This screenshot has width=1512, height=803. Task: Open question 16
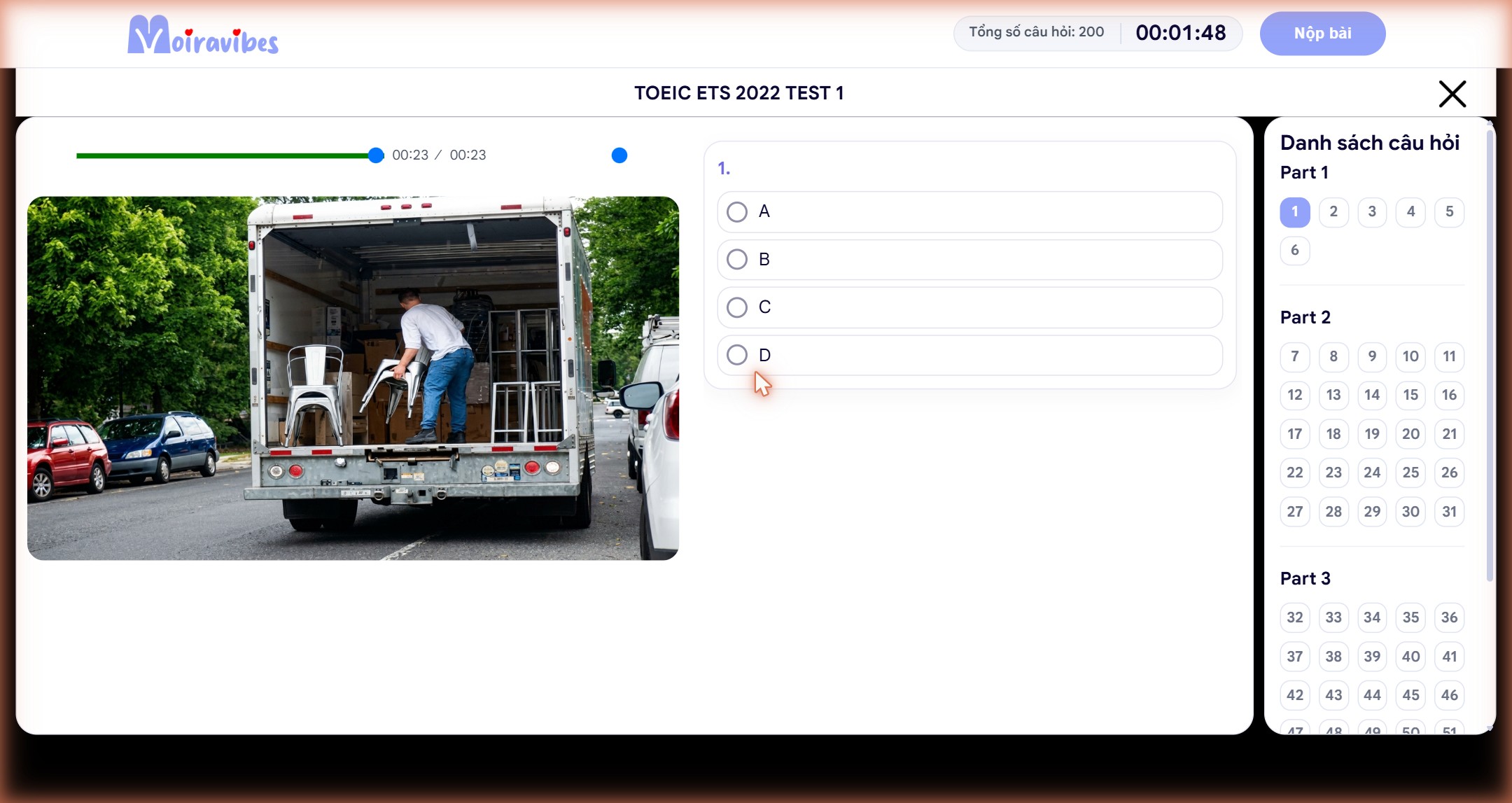coord(1449,395)
